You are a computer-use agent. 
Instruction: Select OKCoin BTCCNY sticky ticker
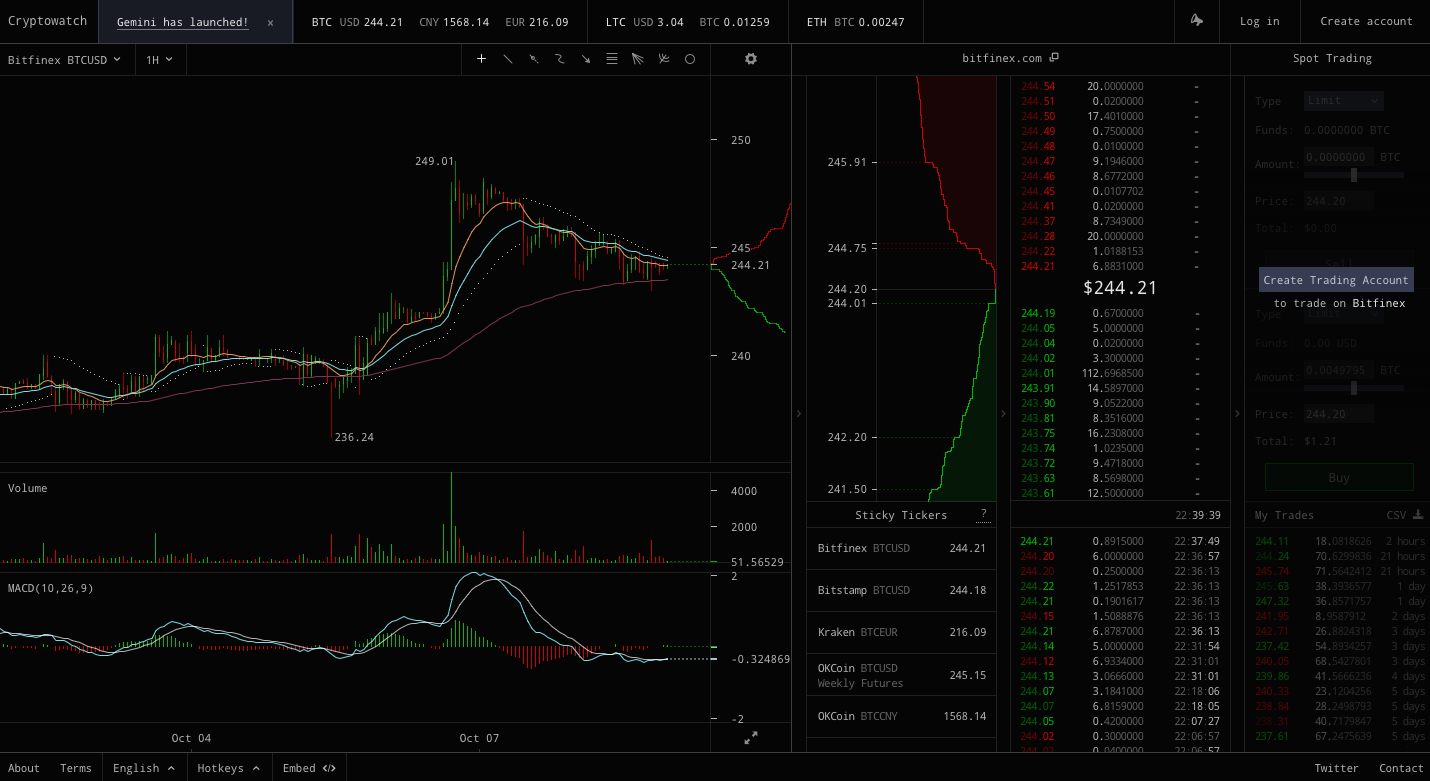(x=901, y=716)
